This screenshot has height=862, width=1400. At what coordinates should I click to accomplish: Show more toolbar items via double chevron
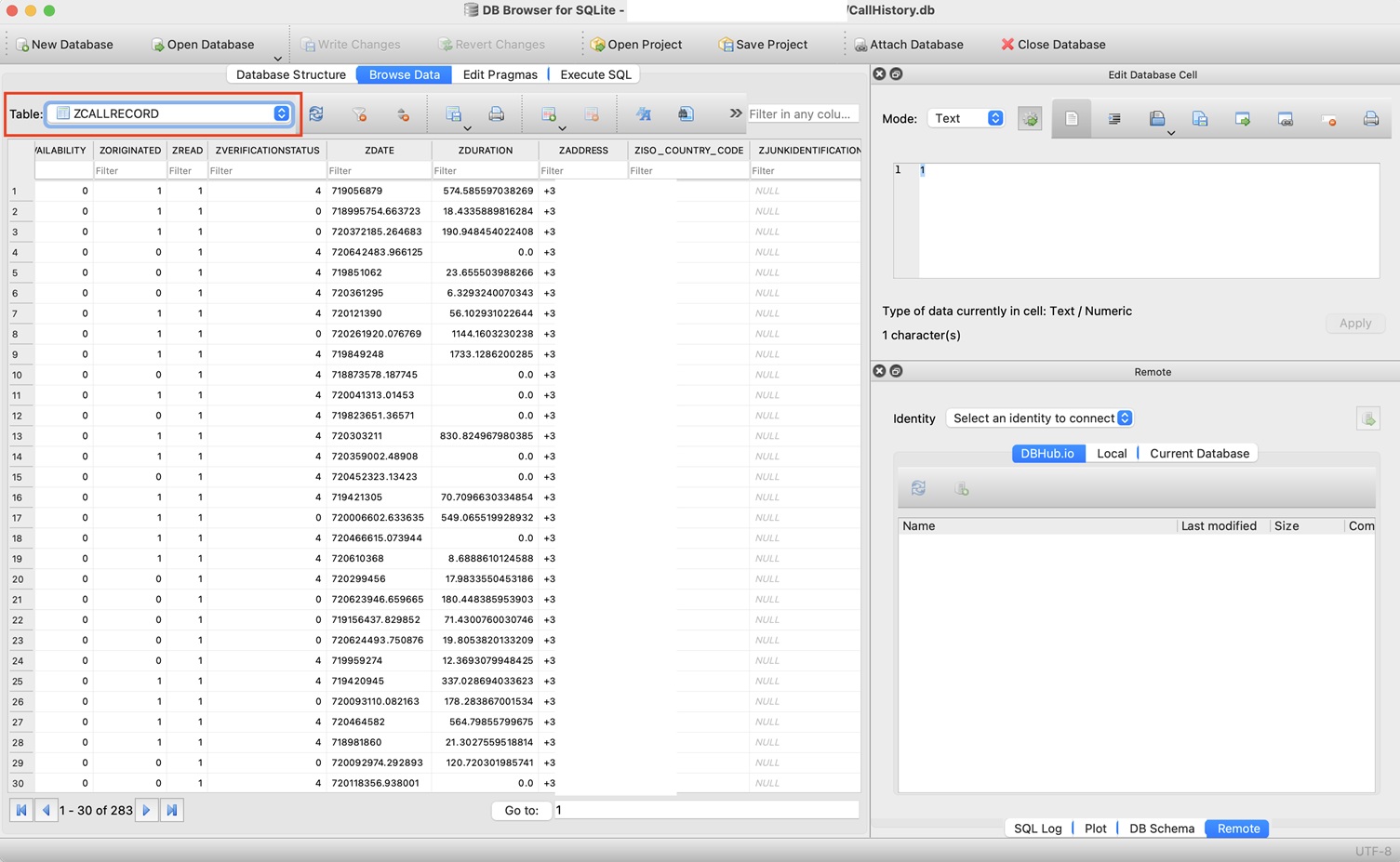tap(736, 113)
